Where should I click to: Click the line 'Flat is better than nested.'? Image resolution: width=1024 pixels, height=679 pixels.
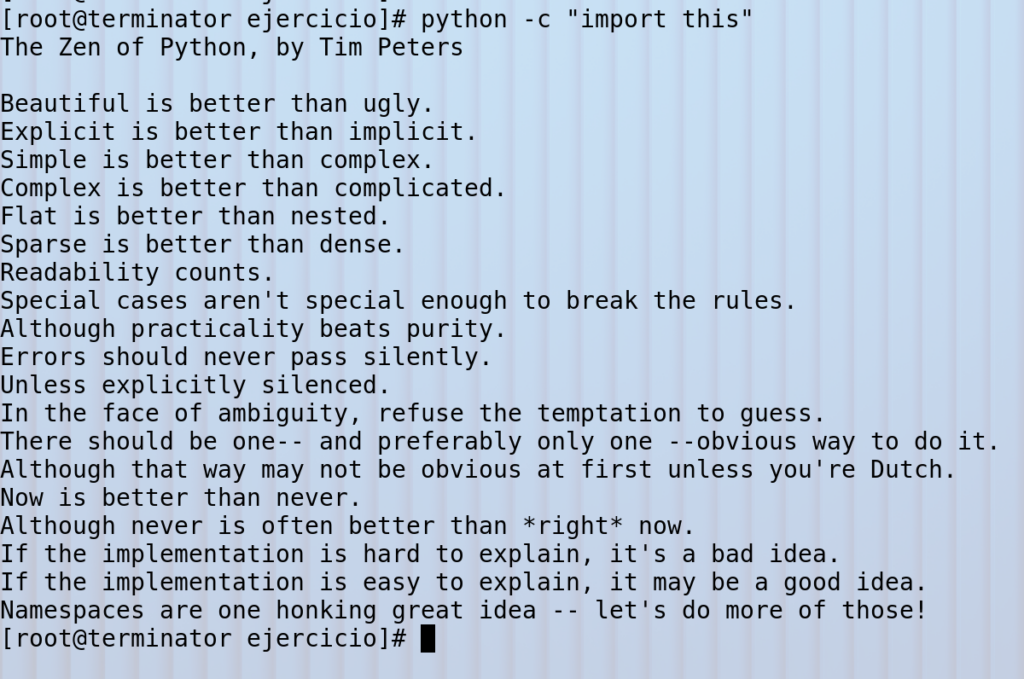(x=195, y=216)
